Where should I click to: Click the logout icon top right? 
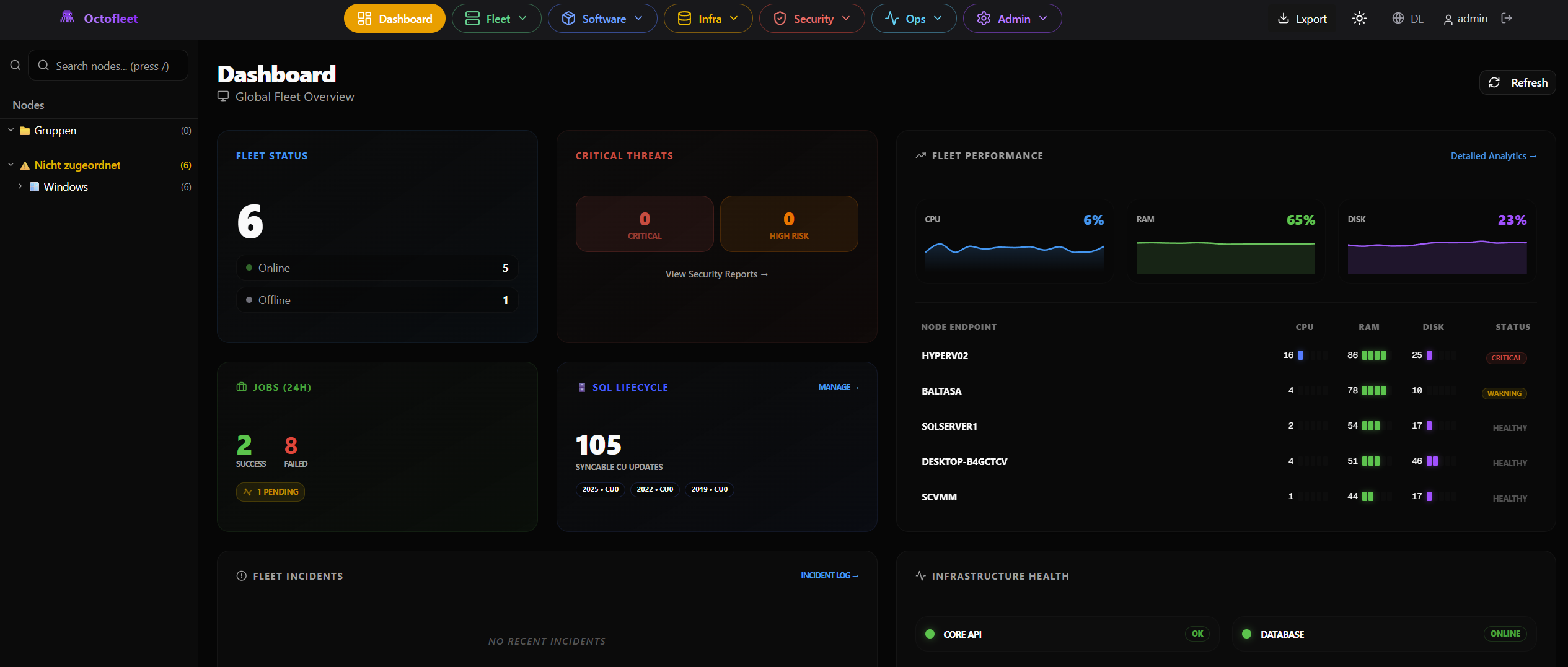(1507, 19)
